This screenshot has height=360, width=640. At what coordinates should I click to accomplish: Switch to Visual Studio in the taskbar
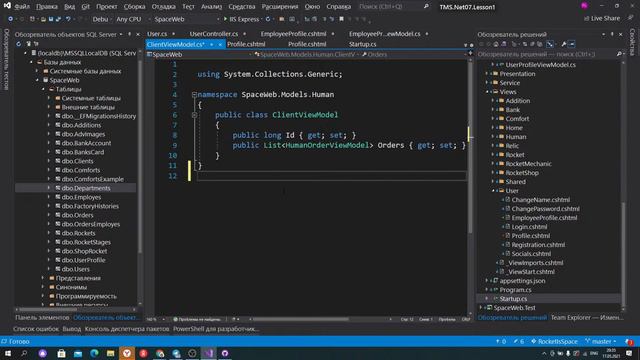209,353
